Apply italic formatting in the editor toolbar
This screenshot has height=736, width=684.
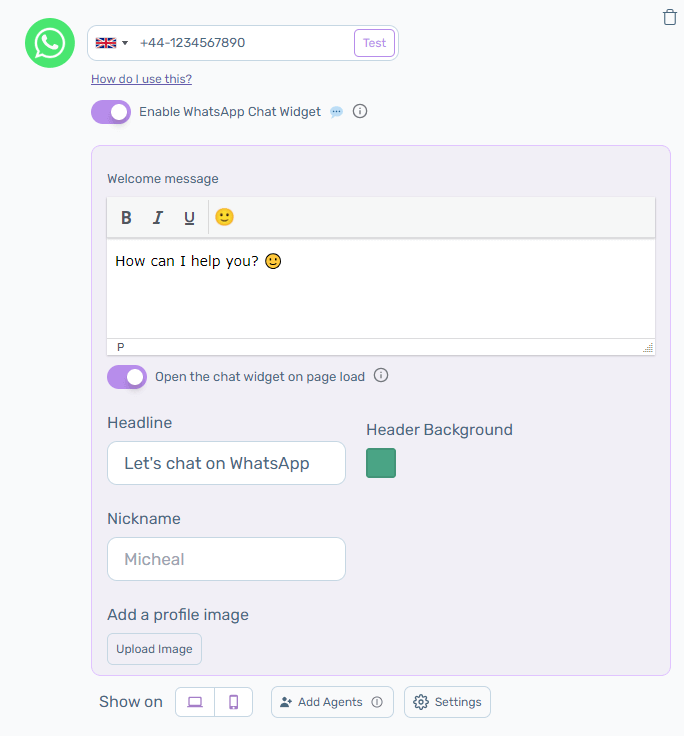157,218
